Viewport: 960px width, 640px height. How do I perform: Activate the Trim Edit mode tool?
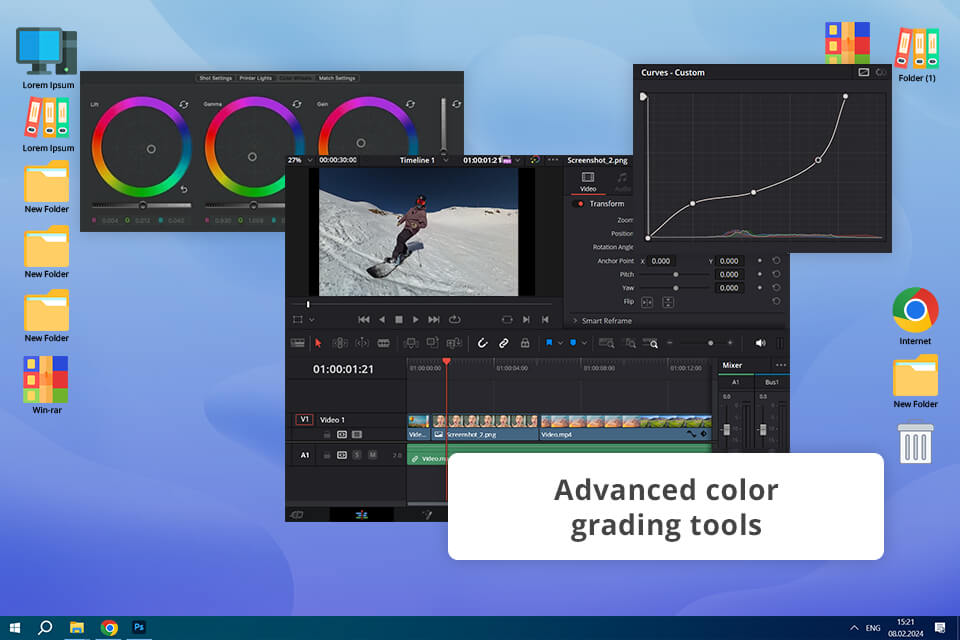[340, 343]
